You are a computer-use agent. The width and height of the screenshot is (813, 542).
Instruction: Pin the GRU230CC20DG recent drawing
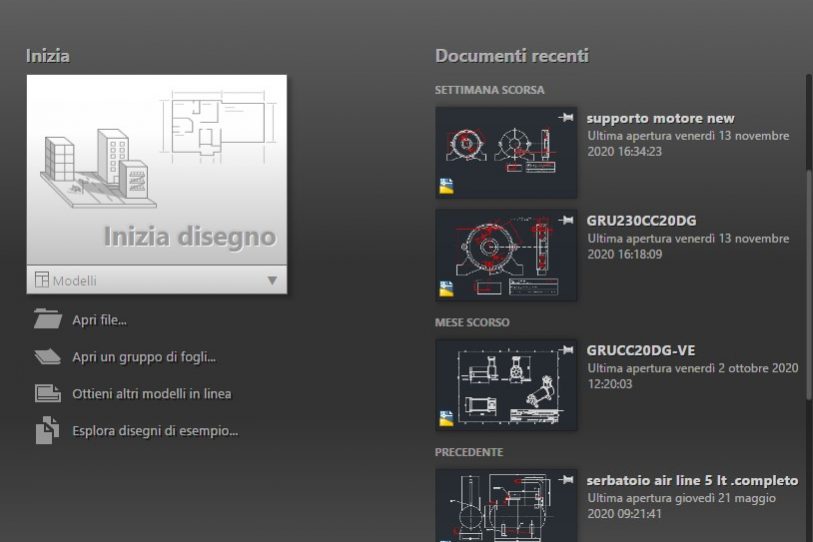tap(567, 220)
